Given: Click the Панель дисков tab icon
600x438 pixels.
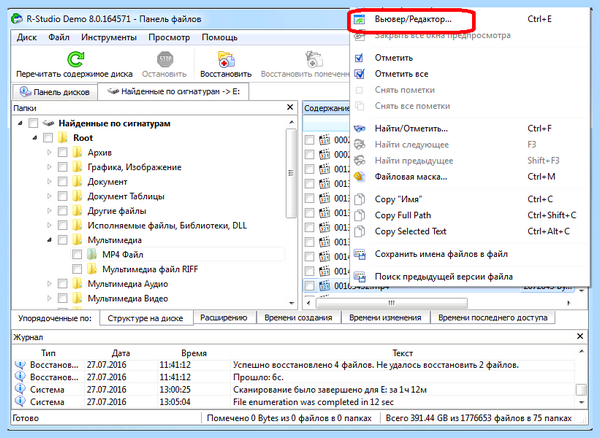Looking at the screenshot, I should (x=25, y=91).
